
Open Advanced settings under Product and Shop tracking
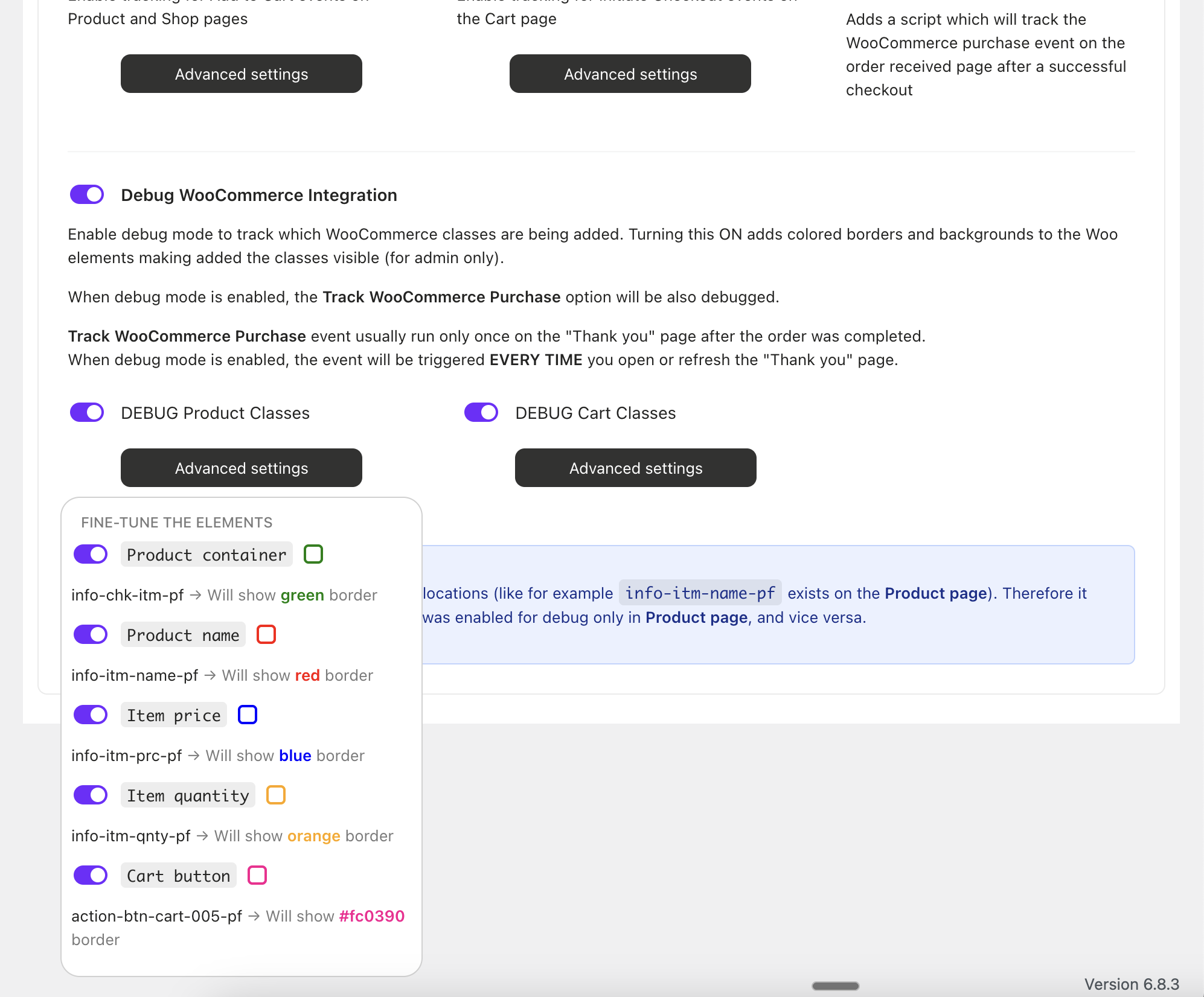coord(241,74)
